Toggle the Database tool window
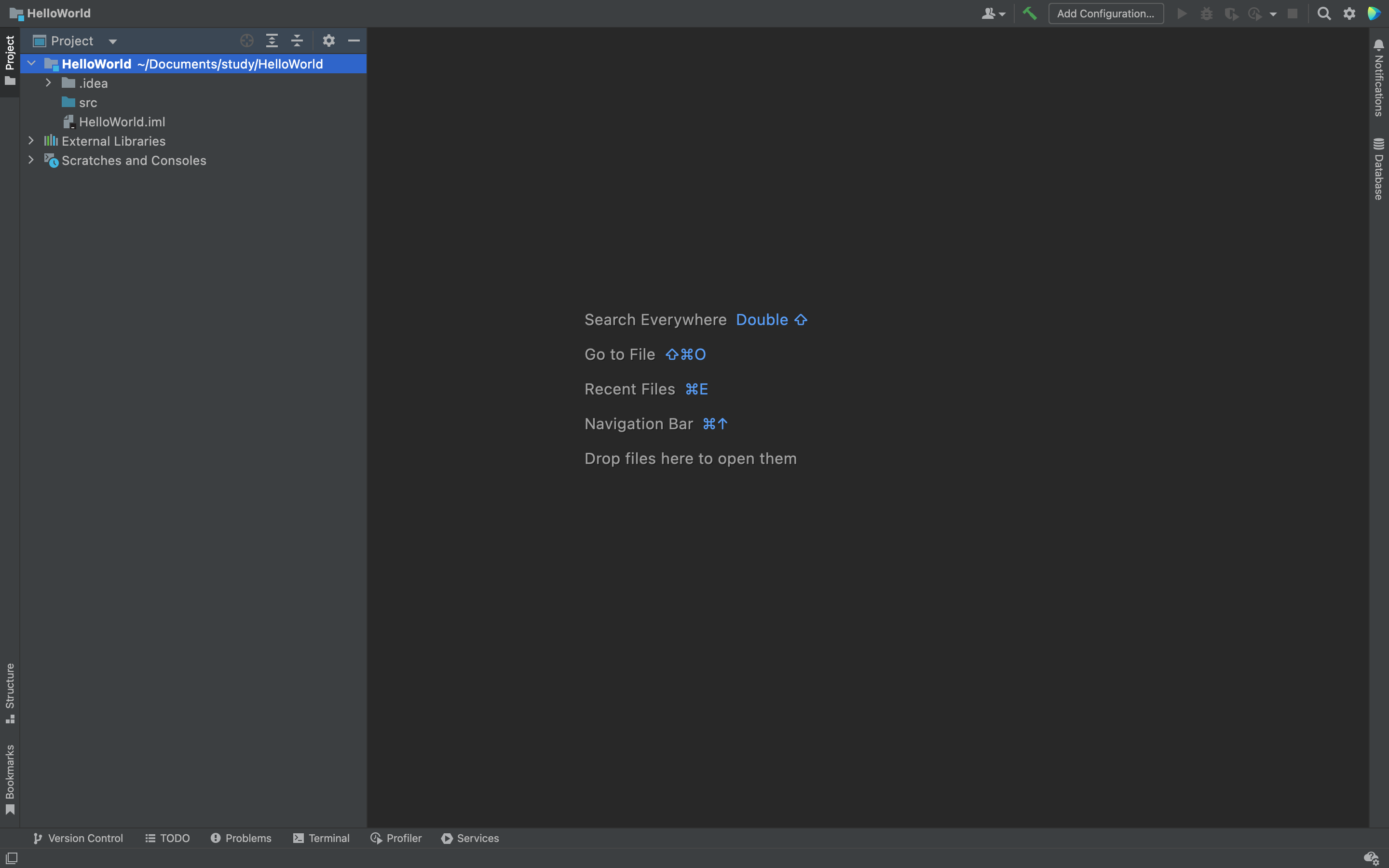Image resolution: width=1389 pixels, height=868 pixels. [x=1379, y=169]
